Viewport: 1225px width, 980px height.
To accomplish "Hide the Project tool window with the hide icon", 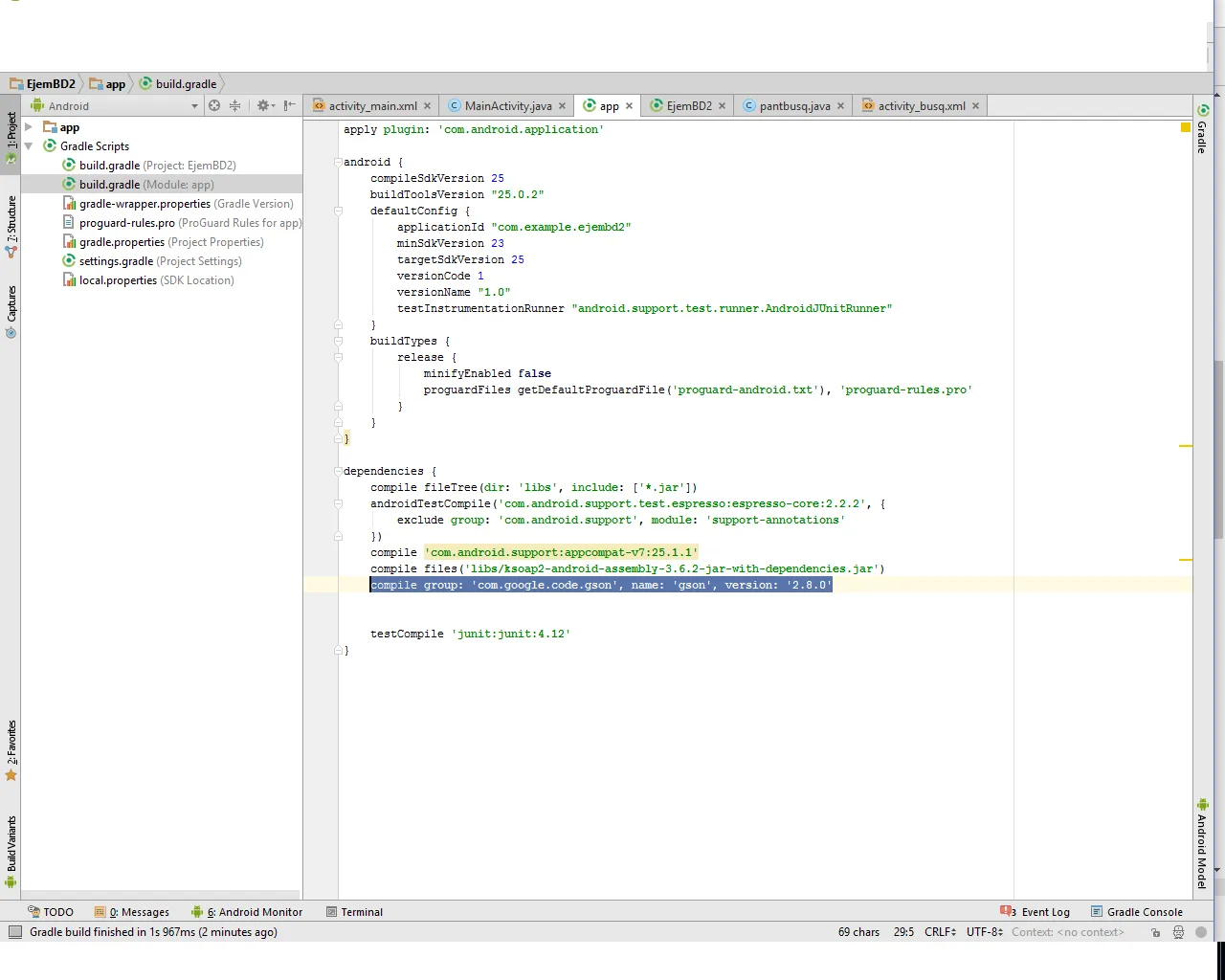I will 289,106.
